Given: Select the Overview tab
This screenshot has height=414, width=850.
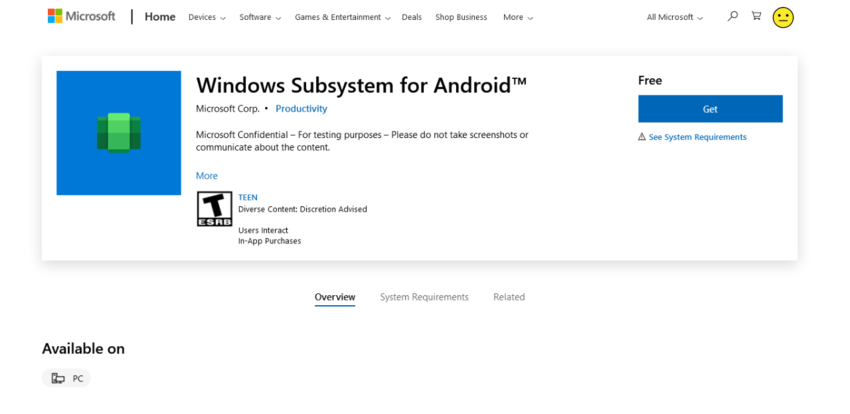Looking at the screenshot, I should click(335, 297).
